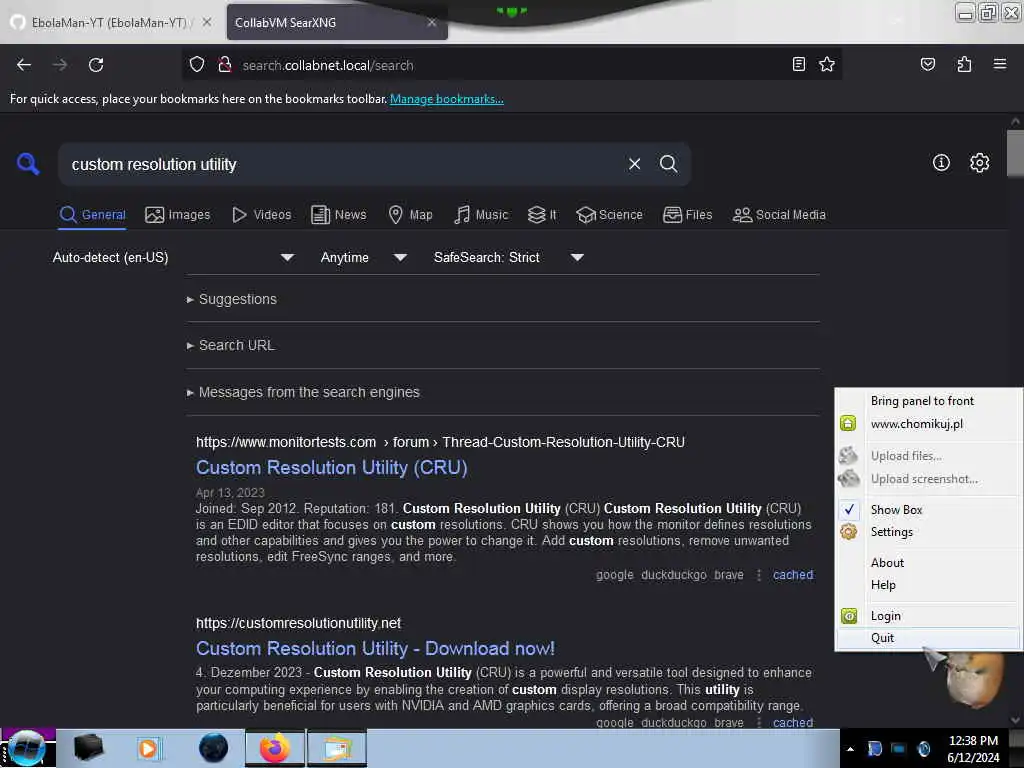Submit search with magnifier button
The height and width of the screenshot is (768, 1024).
(x=668, y=164)
